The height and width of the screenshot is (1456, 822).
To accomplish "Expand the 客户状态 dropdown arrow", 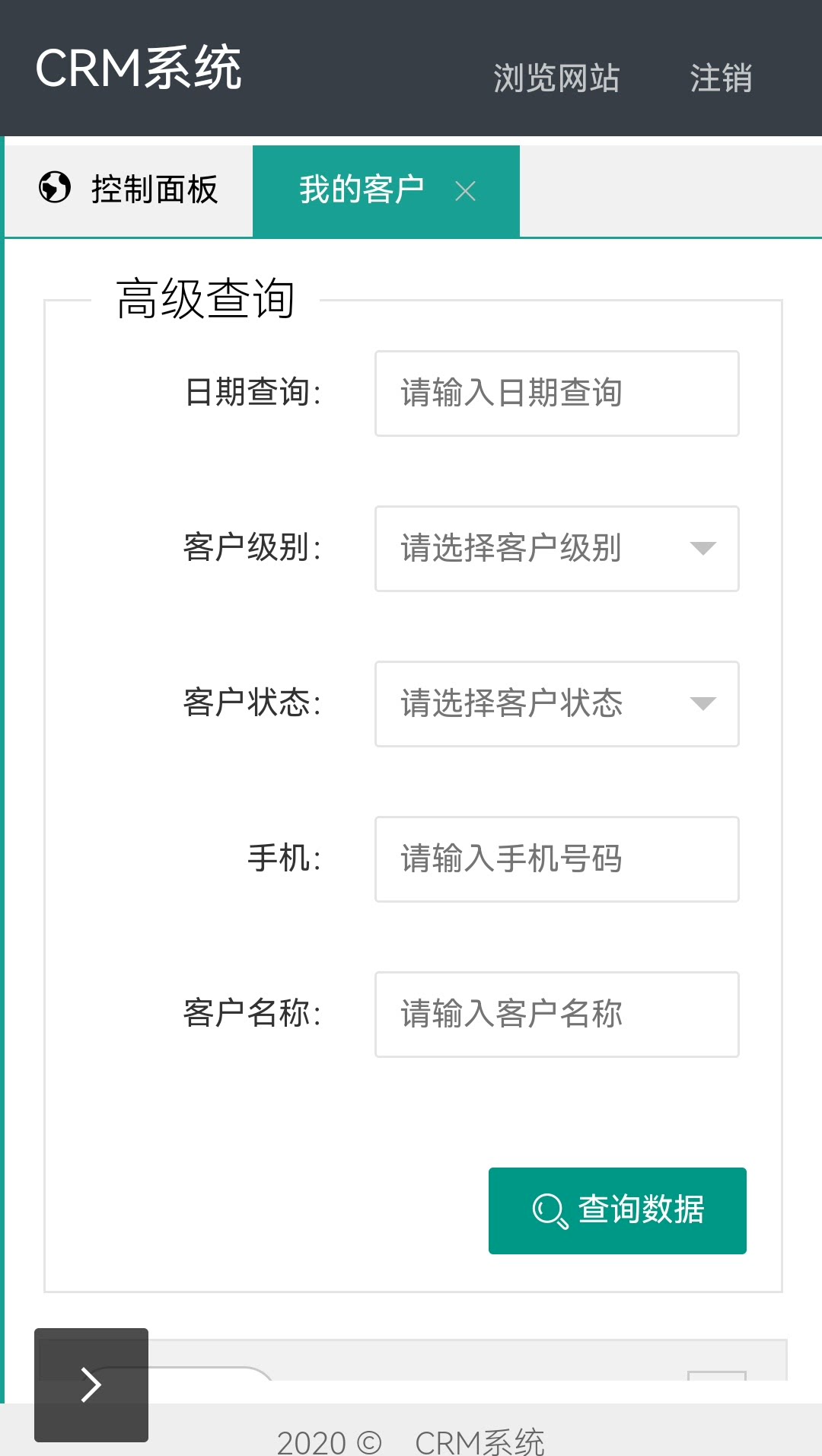I will coord(703,704).
